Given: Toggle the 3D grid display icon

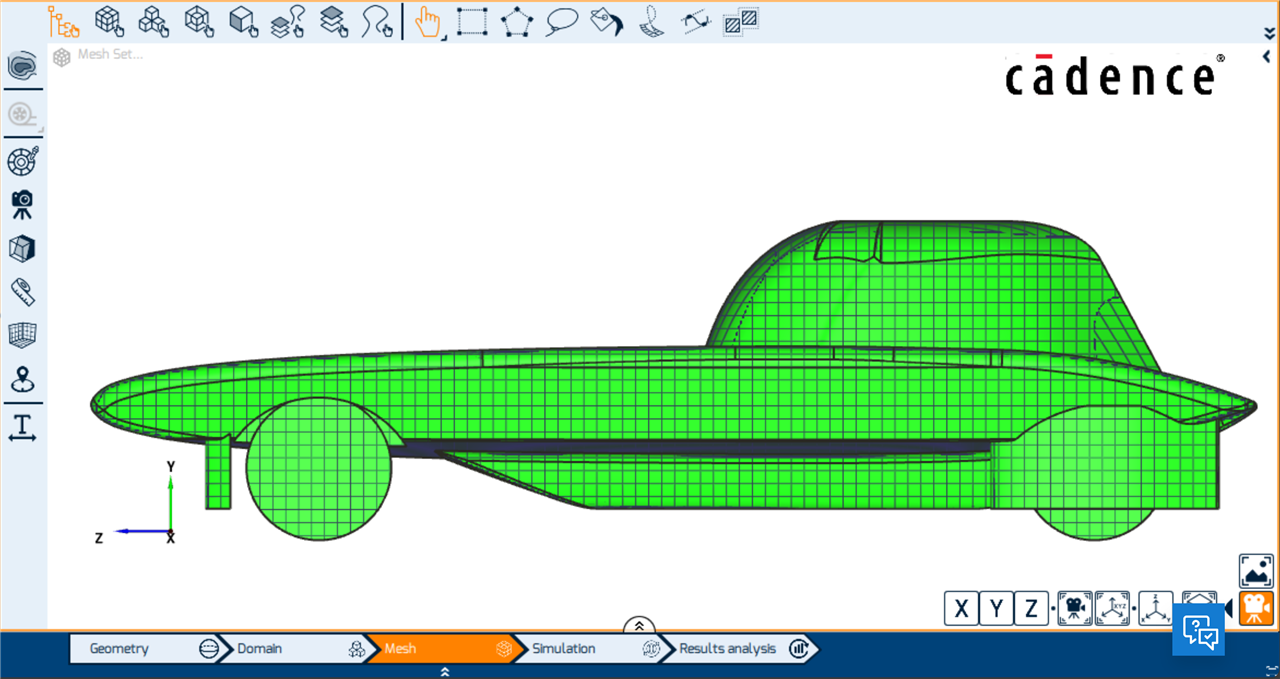Looking at the screenshot, I should [22, 335].
